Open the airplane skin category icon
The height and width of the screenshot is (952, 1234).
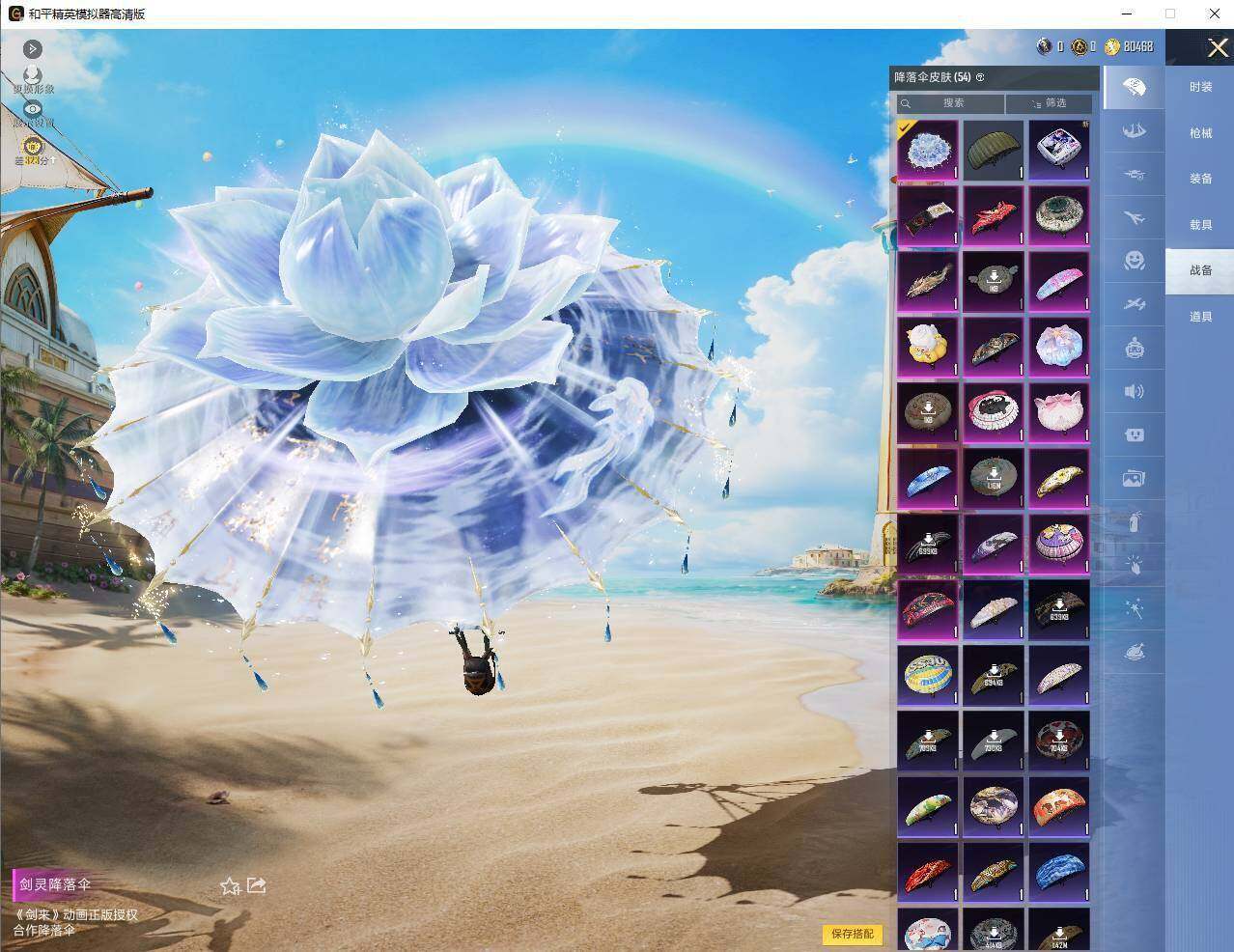click(1134, 217)
